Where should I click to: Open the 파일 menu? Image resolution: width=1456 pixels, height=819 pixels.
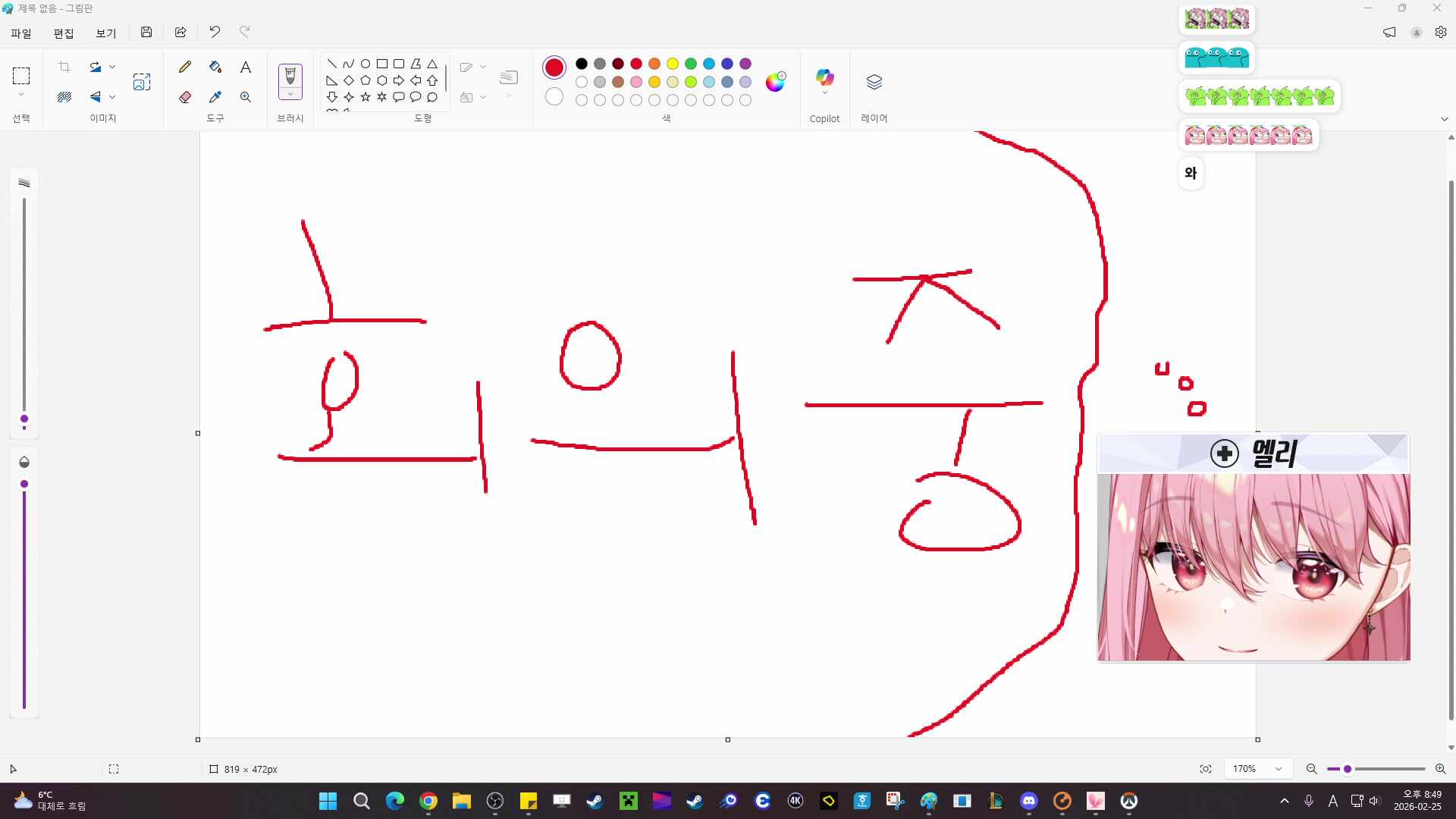pyautogui.click(x=20, y=33)
